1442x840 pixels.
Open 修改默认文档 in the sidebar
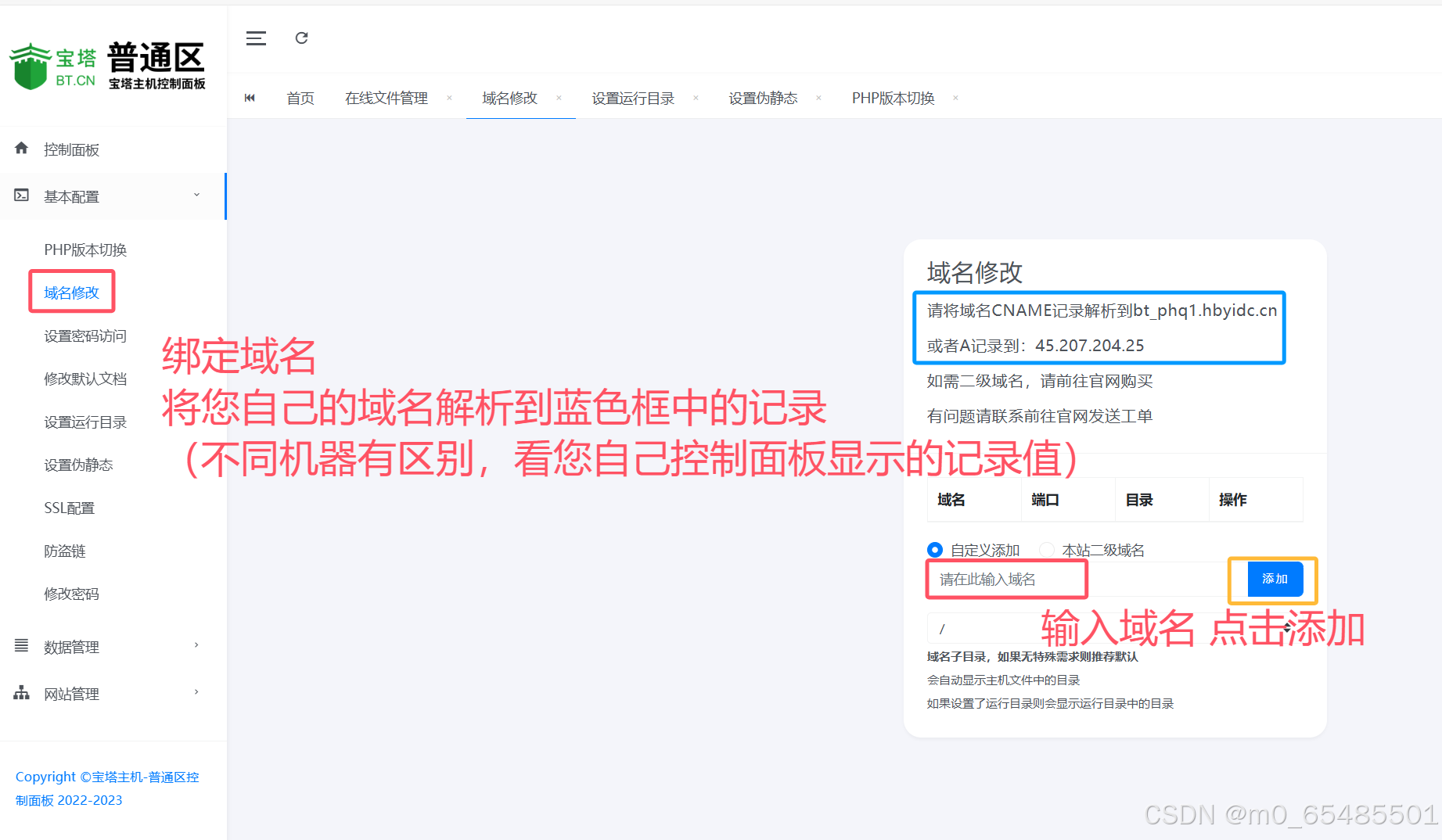click(x=85, y=379)
